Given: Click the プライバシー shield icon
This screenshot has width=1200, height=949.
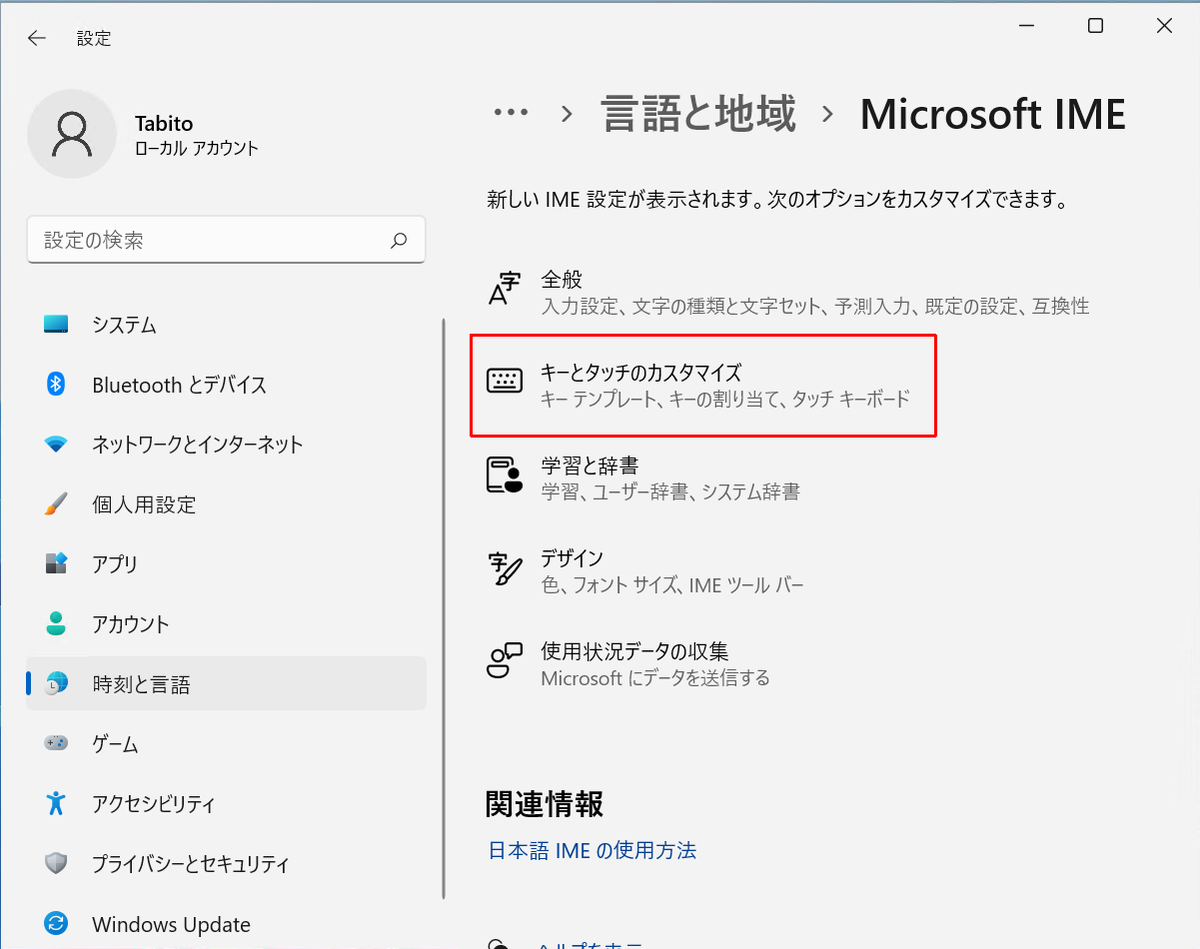Looking at the screenshot, I should tap(56, 863).
